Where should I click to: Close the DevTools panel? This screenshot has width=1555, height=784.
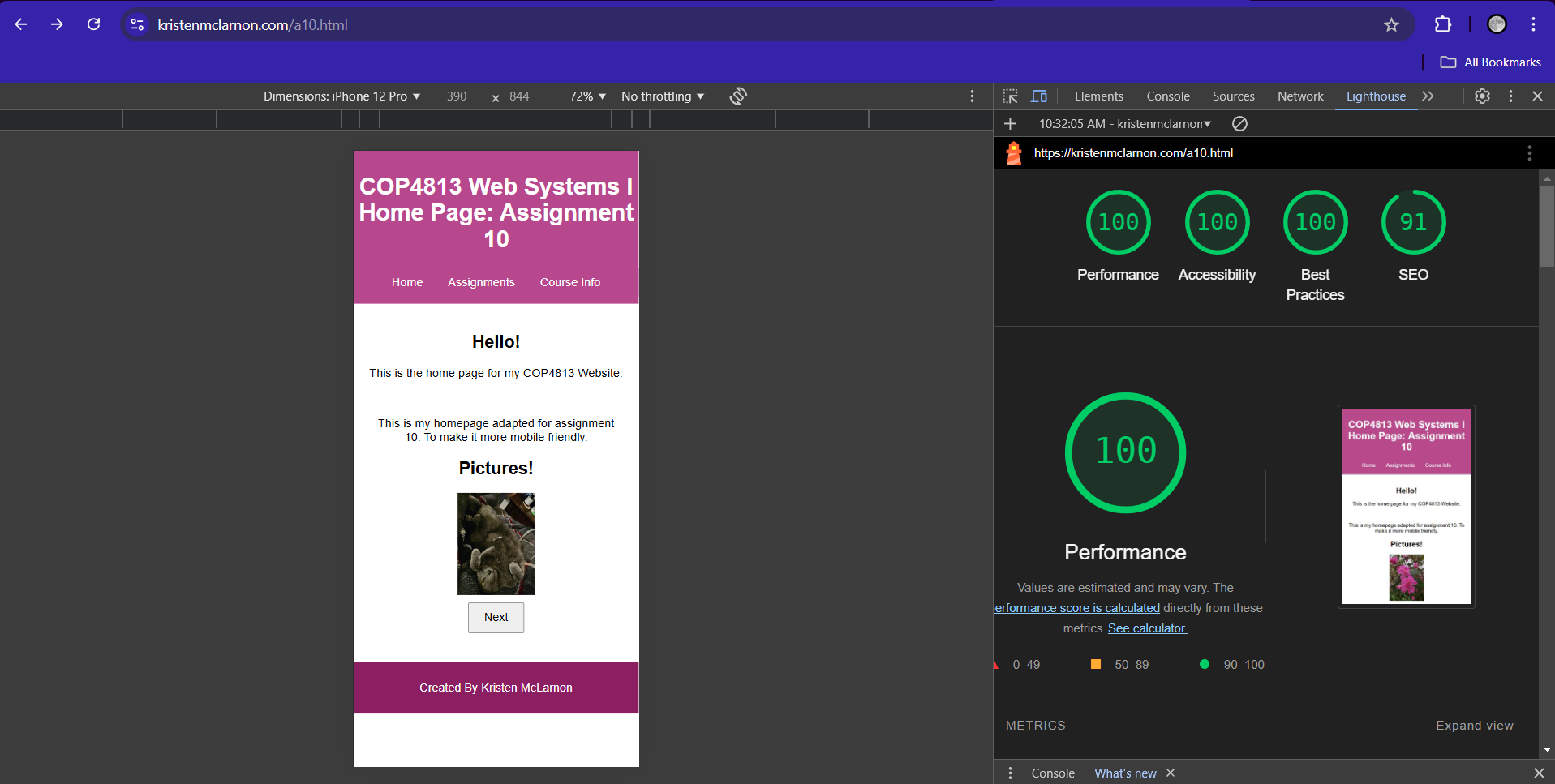(1537, 96)
